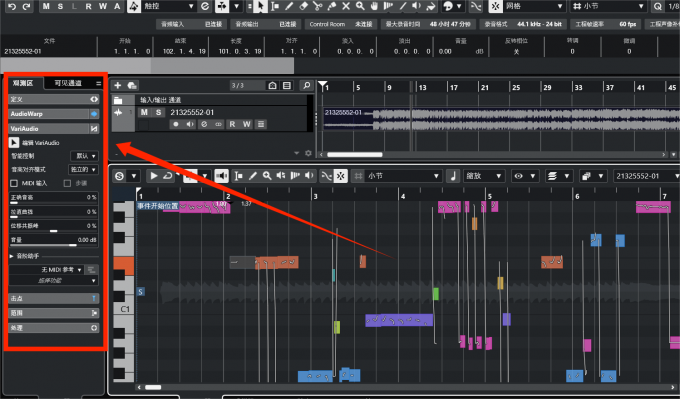Open the 定义 inspector section

(54, 99)
